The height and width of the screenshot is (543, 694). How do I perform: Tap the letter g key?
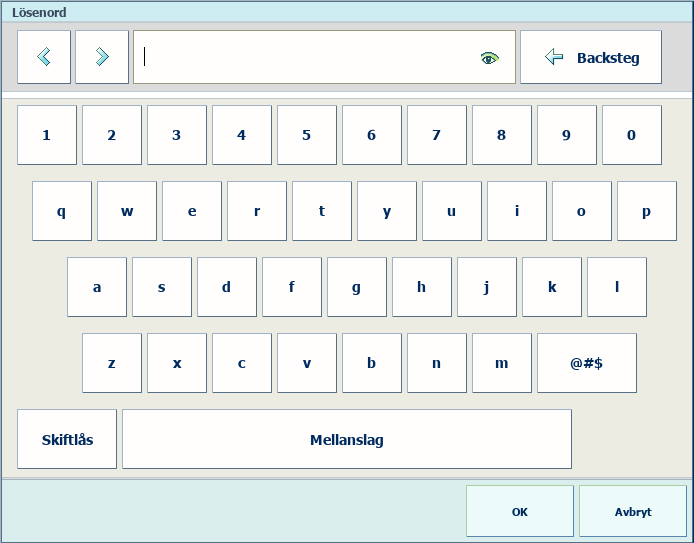click(357, 287)
